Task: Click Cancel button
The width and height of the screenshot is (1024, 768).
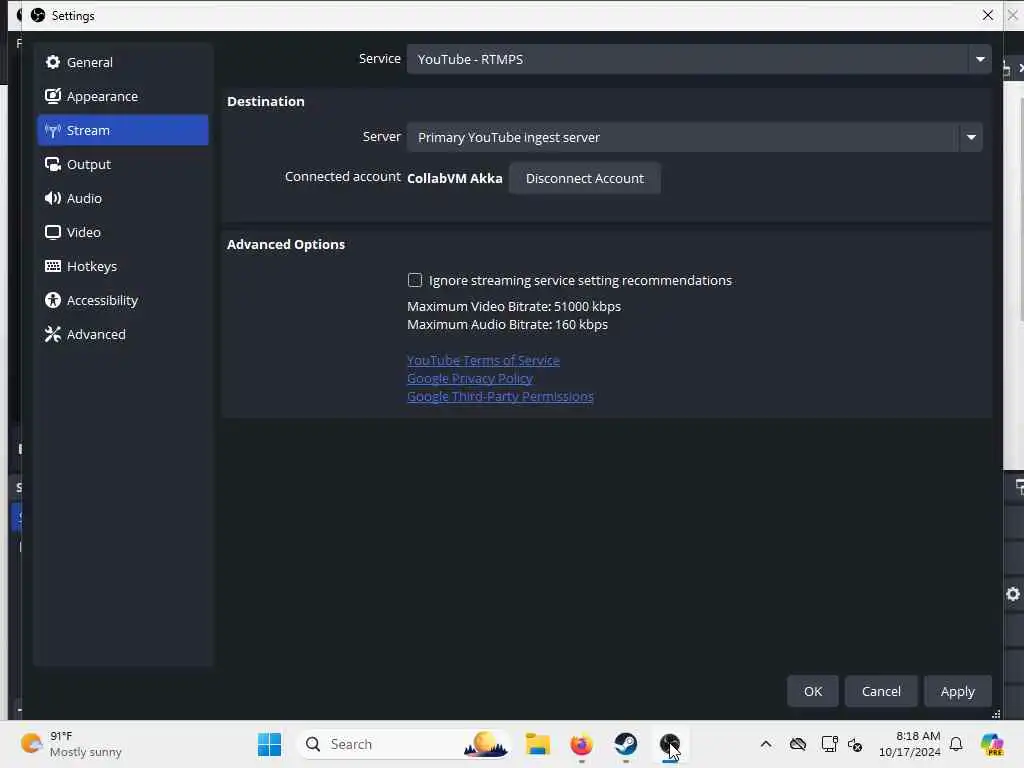Action: point(881,691)
